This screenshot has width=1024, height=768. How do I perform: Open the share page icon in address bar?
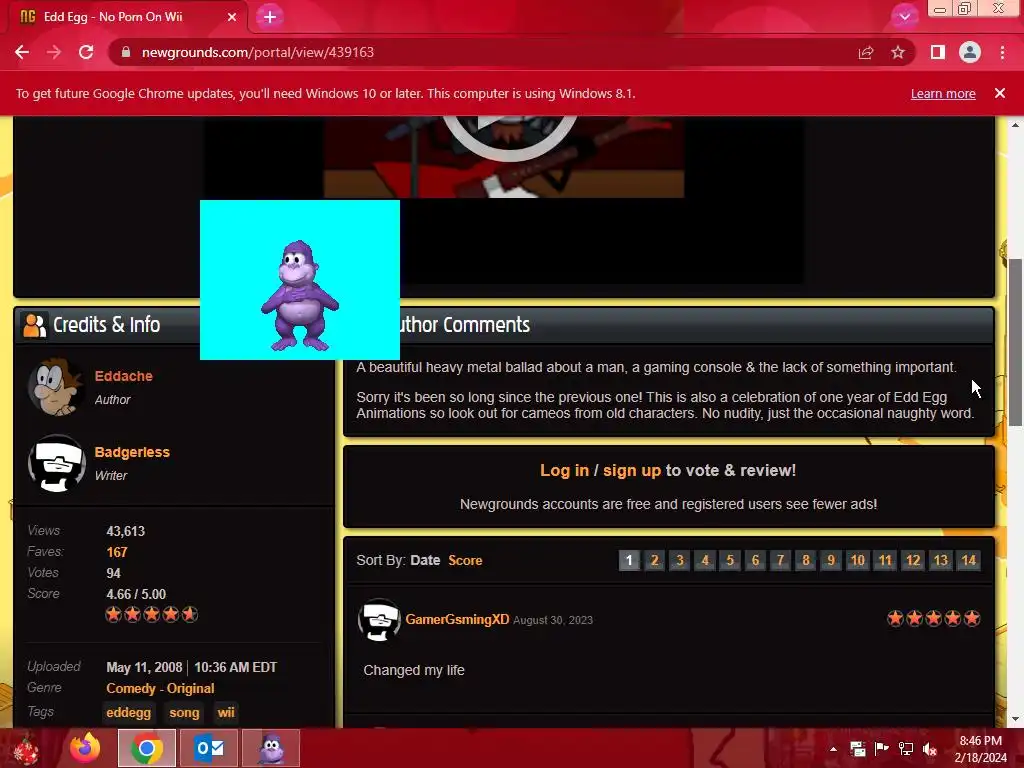[866, 52]
